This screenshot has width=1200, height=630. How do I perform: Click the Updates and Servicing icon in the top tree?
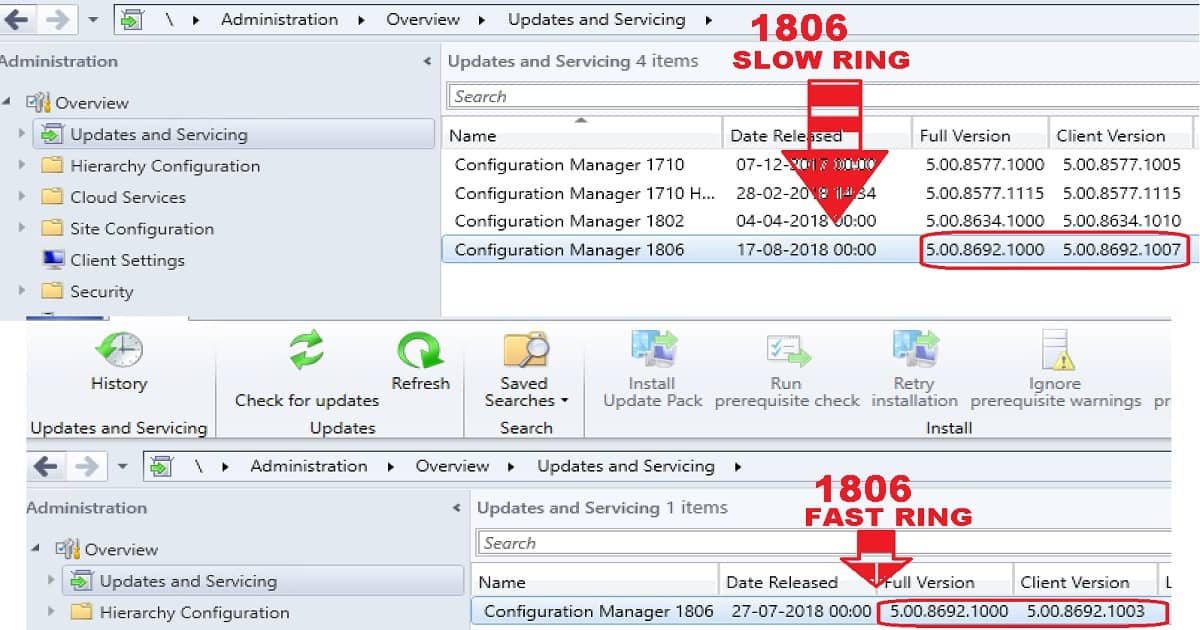pyautogui.click(x=52, y=134)
